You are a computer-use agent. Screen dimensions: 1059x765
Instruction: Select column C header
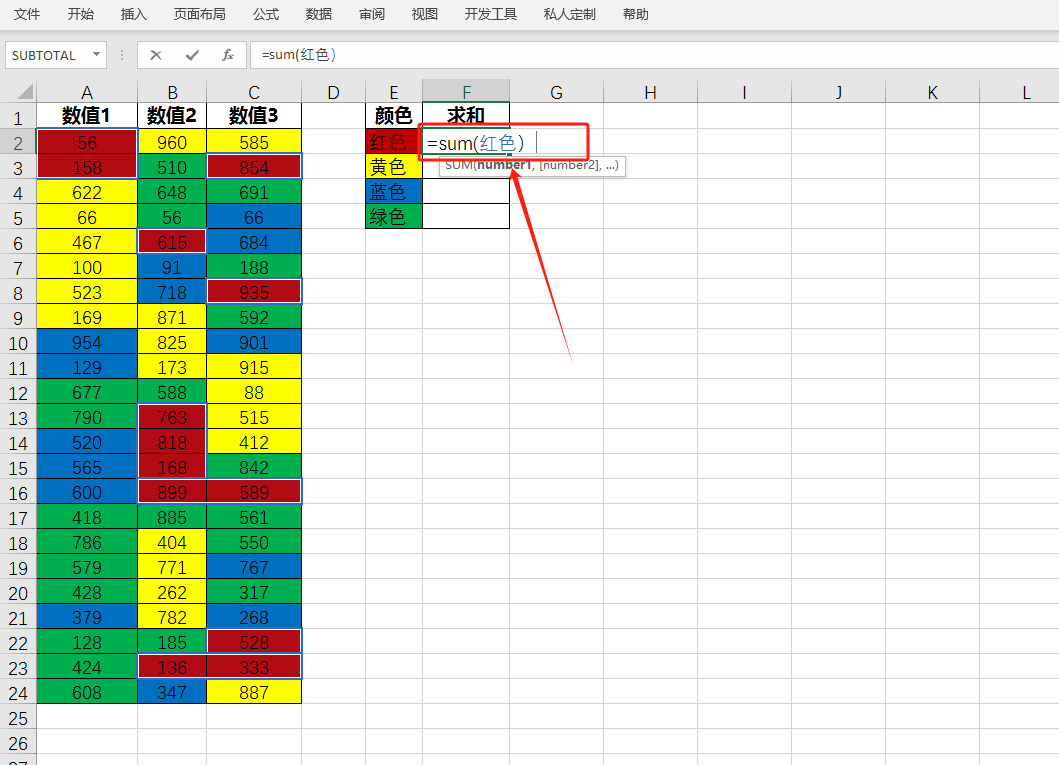click(x=254, y=92)
